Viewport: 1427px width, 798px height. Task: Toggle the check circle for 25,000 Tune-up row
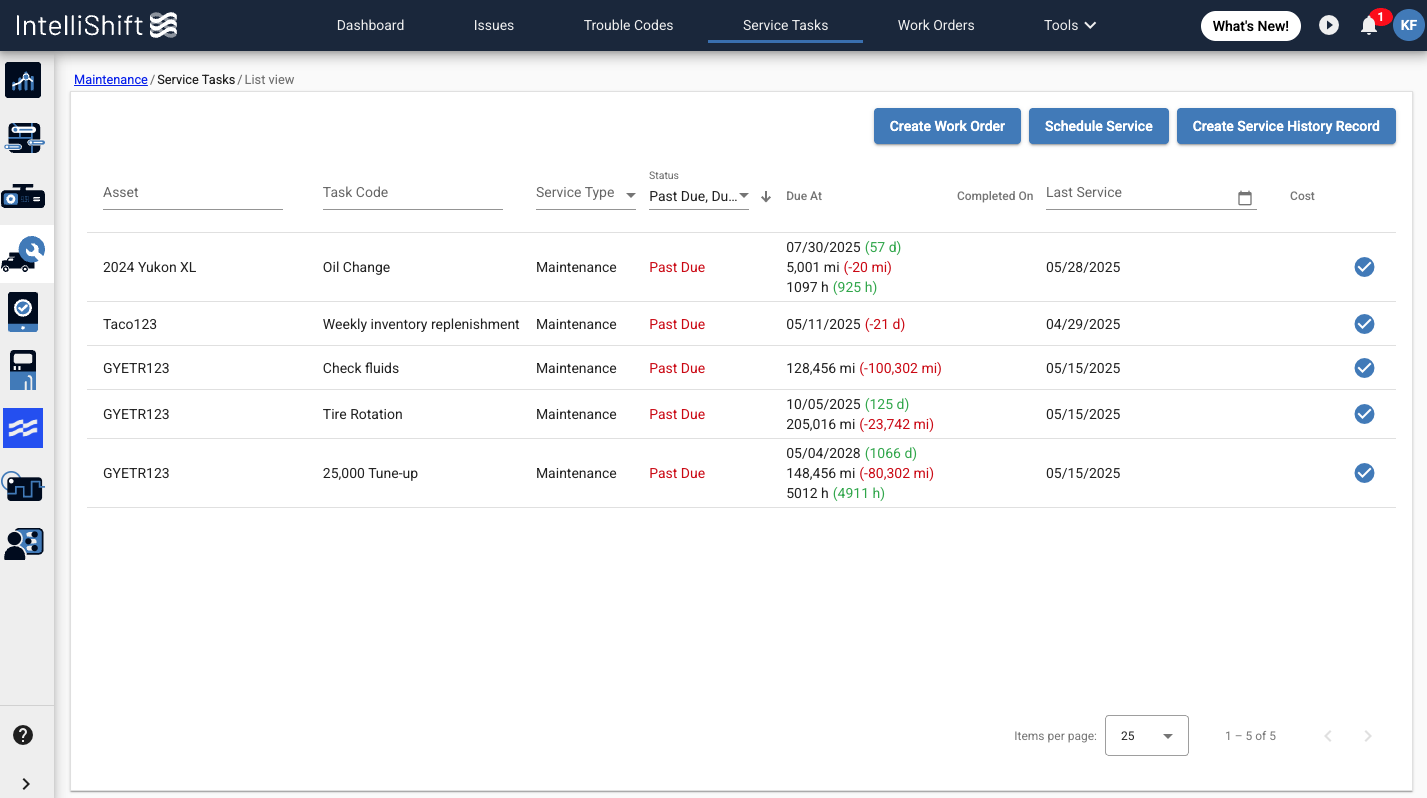(x=1364, y=473)
